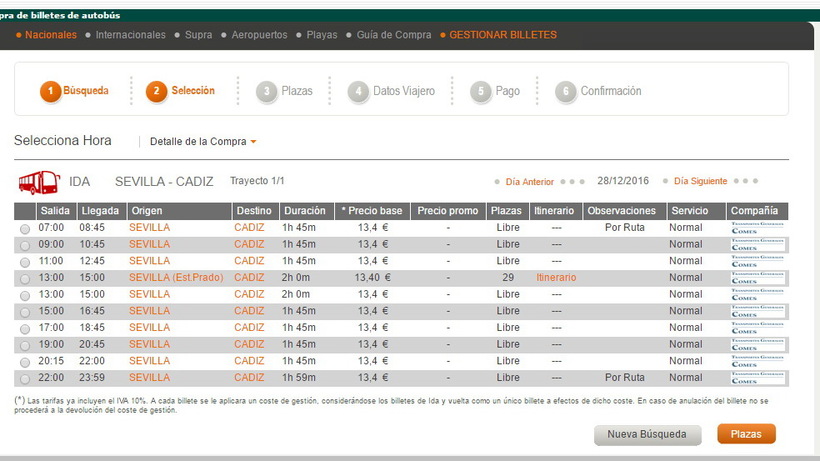Click the step 4 Datos Viajero circle
The image size is (820, 461).
click(358, 92)
